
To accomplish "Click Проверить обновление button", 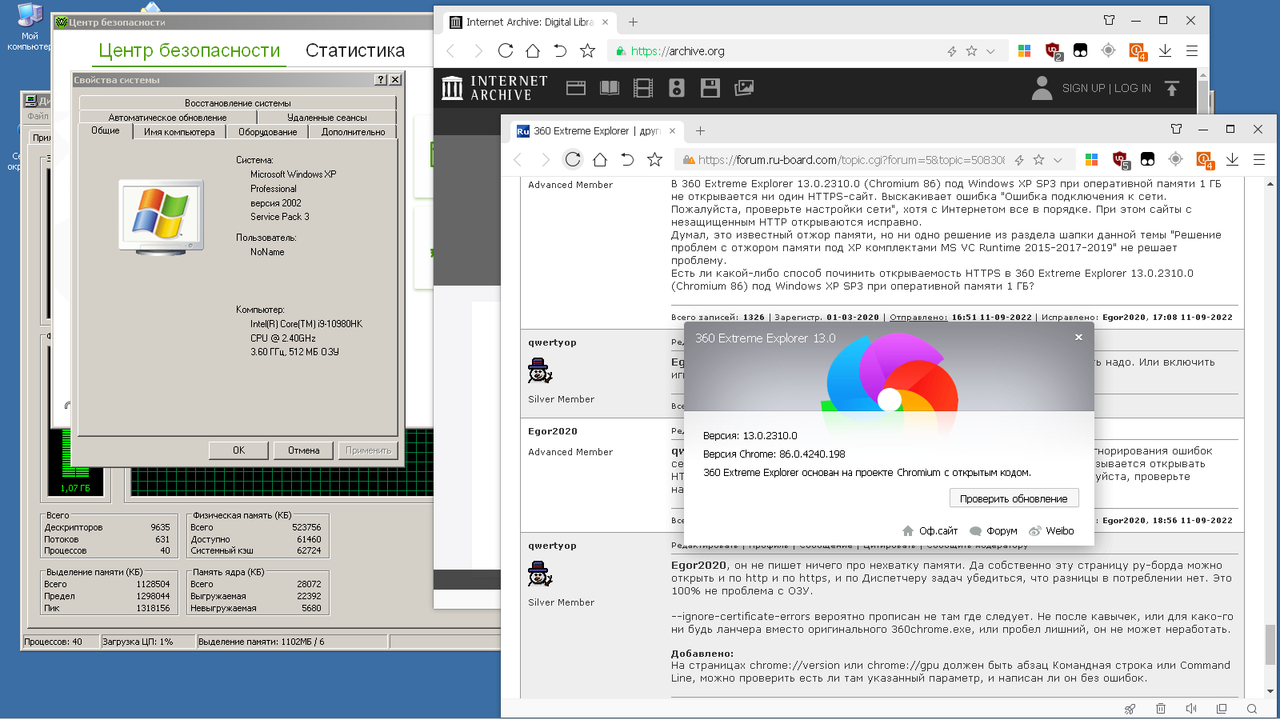I will (1014, 498).
